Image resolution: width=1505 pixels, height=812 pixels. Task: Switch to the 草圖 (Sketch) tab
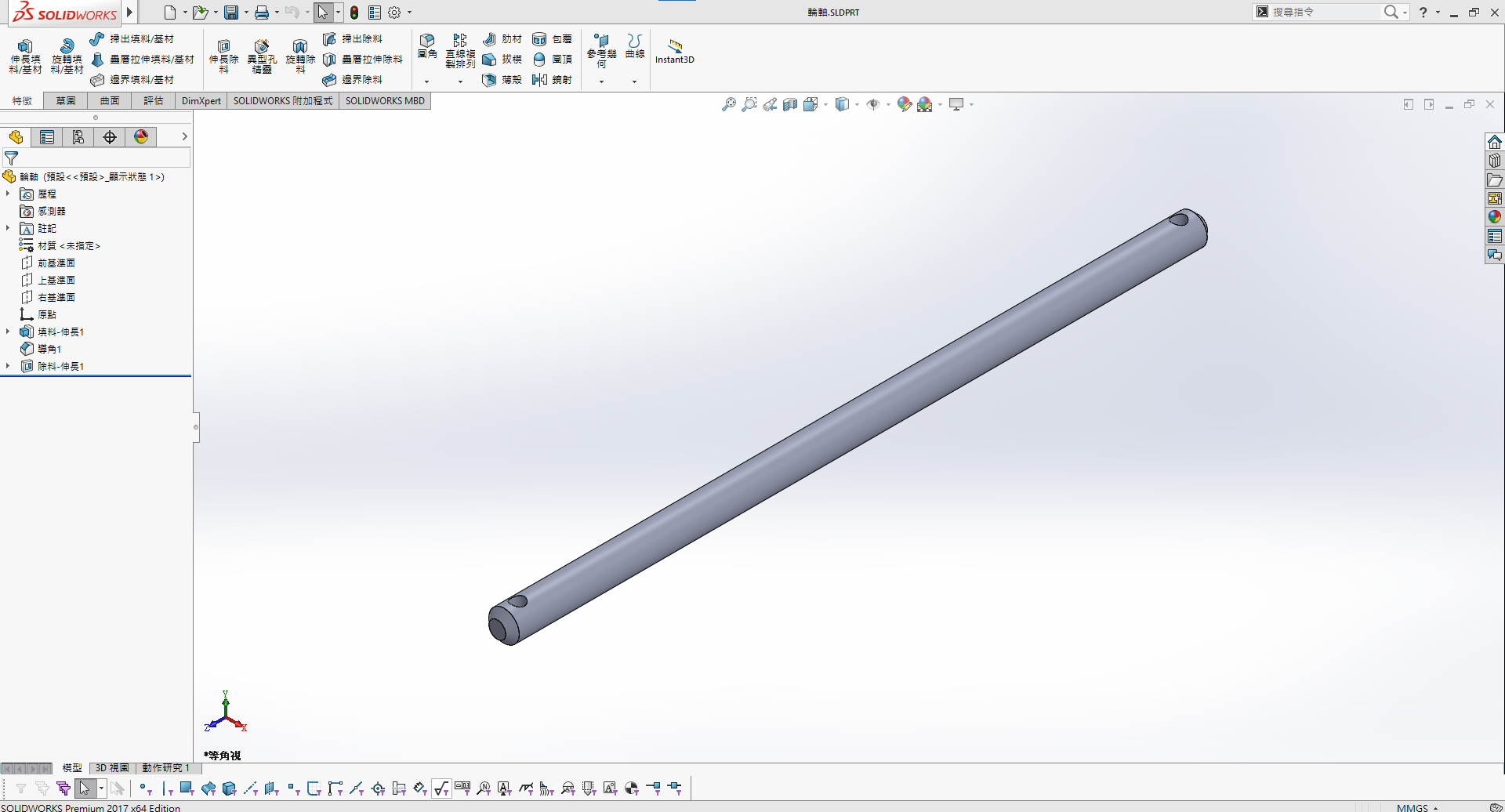(66, 101)
